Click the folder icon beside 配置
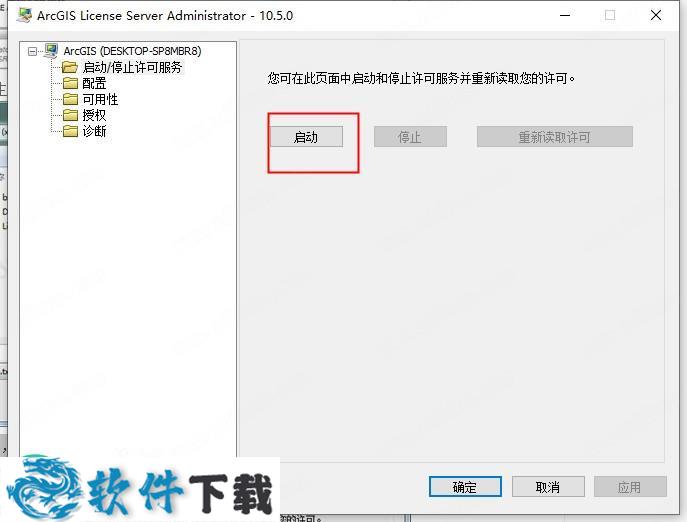Screen dimensions: 687x522 pos(70,83)
